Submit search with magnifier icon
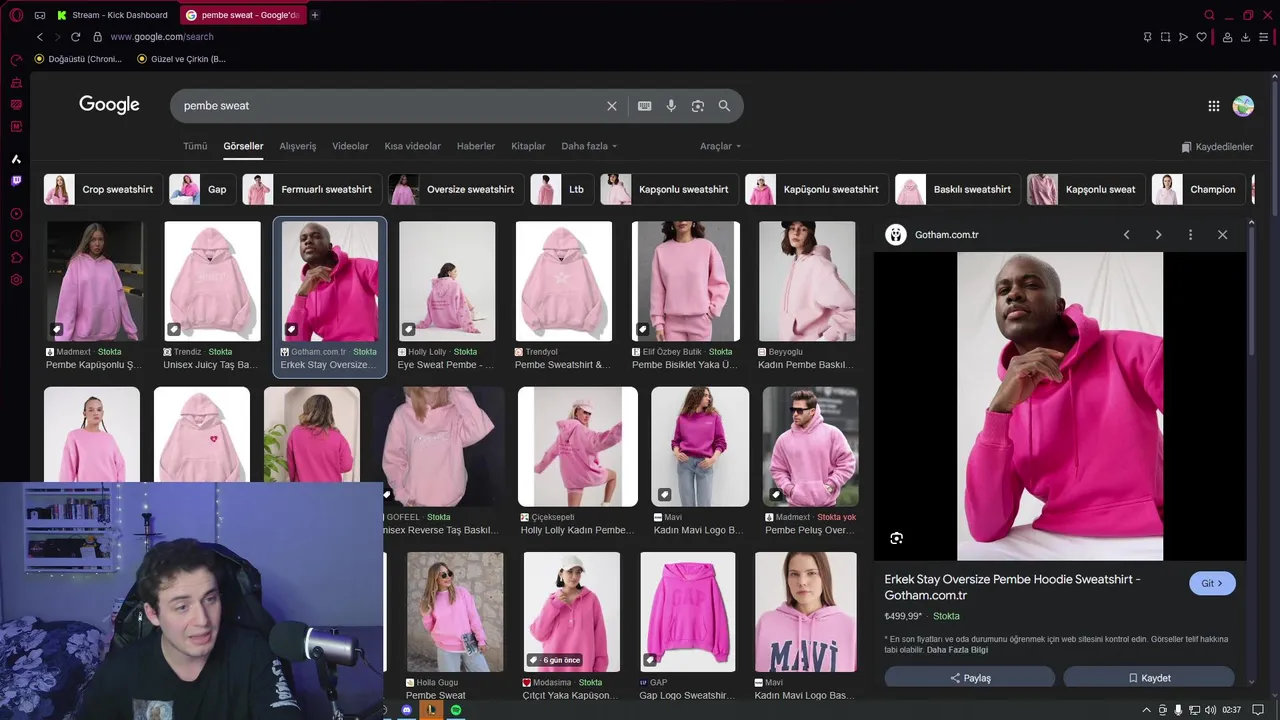 [724, 106]
